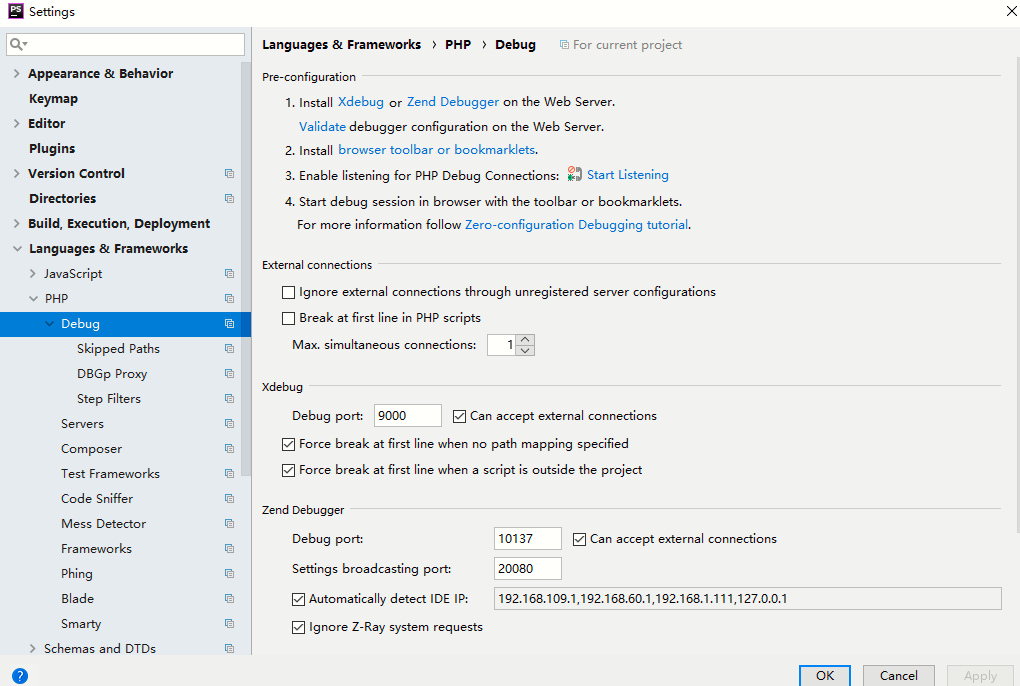Expand Version Control section
The image size is (1020, 686).
coord(16,174)
